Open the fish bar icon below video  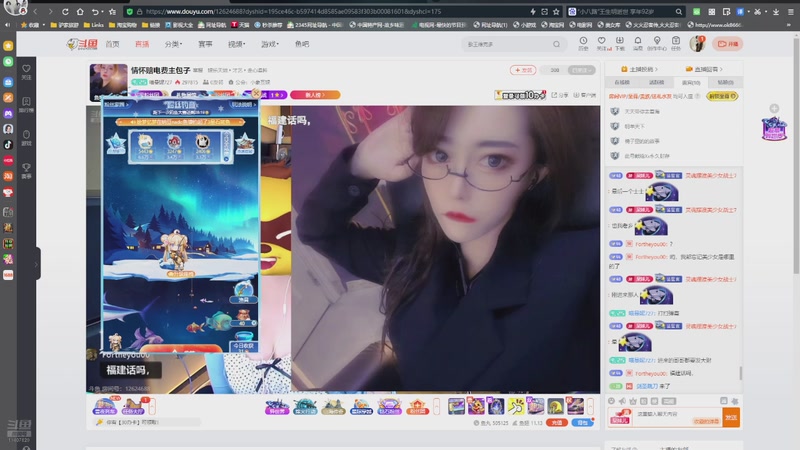(105, 407)
